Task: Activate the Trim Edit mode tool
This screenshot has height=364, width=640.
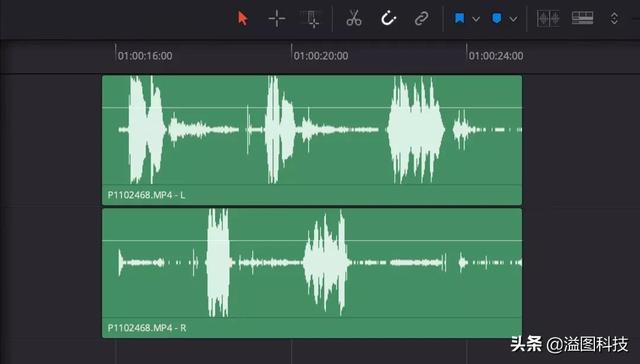Action: coord(277,18)
